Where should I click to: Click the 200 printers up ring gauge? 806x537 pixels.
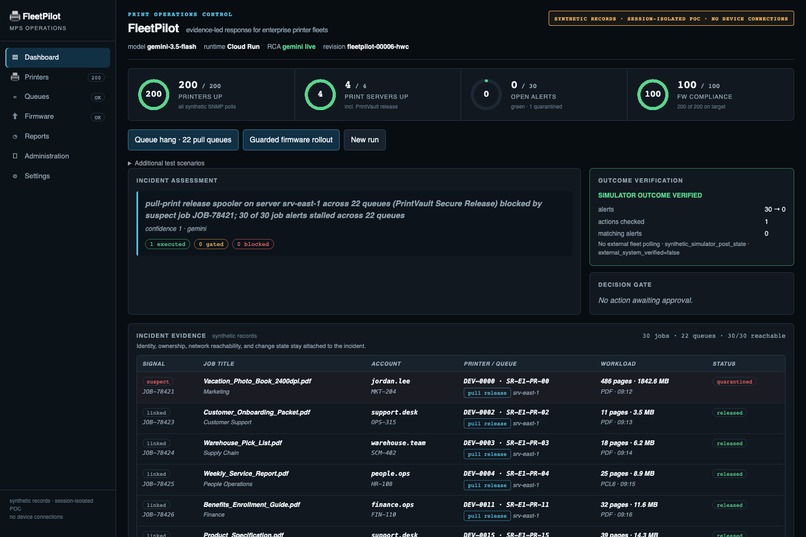[154, 94]
